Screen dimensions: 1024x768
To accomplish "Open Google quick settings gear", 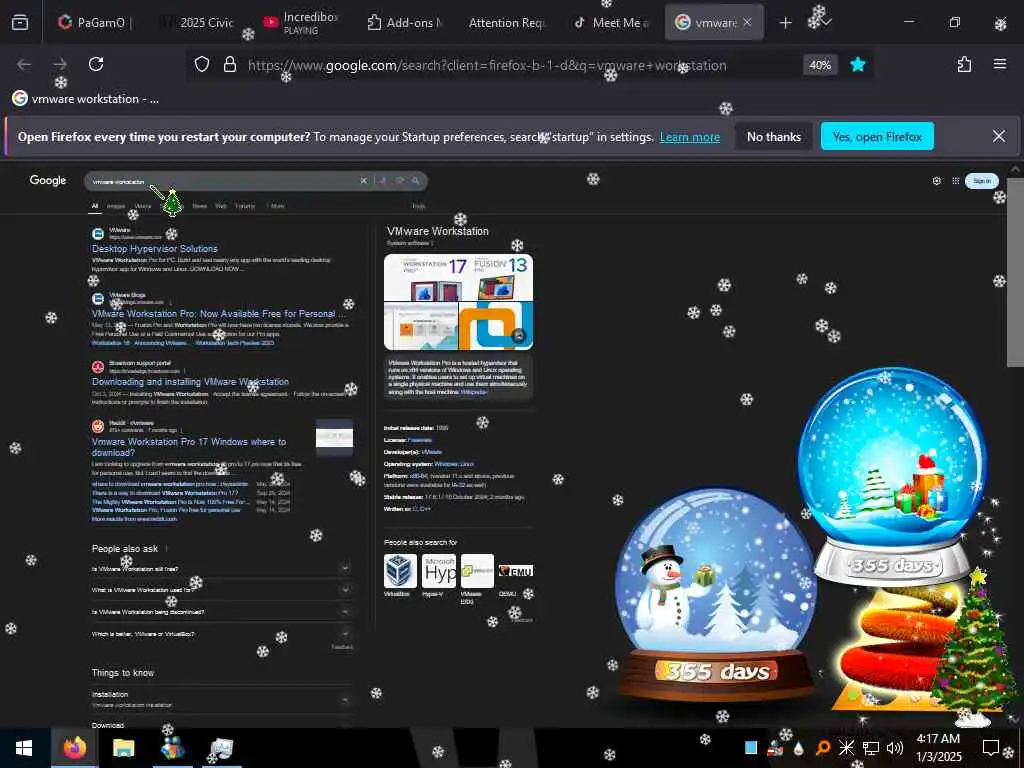I will click(936, 181).
